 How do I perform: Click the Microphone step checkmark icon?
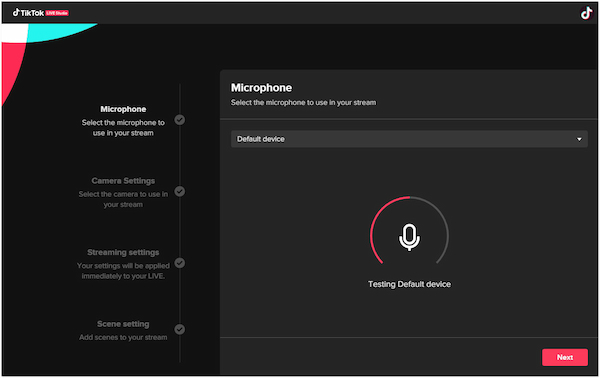(180, 120)
